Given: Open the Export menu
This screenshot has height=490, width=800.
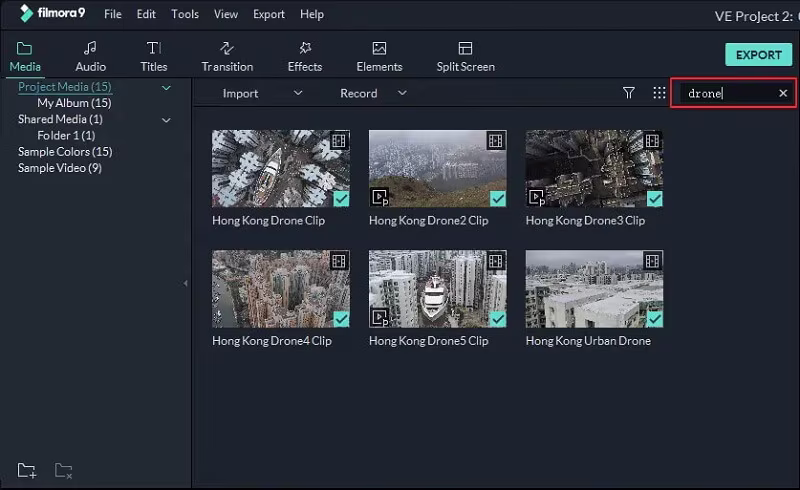Looking at the screenshot, I should tap(268, 14).
